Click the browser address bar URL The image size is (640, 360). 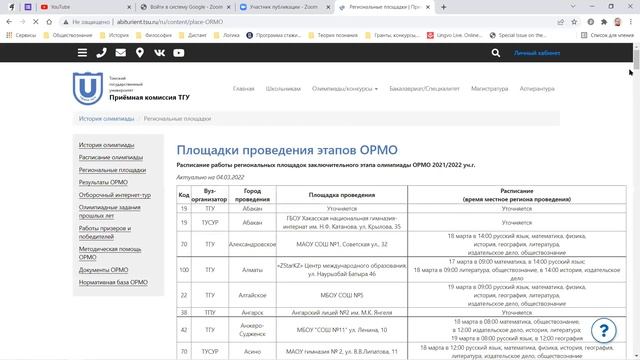[x=170, y=22]
